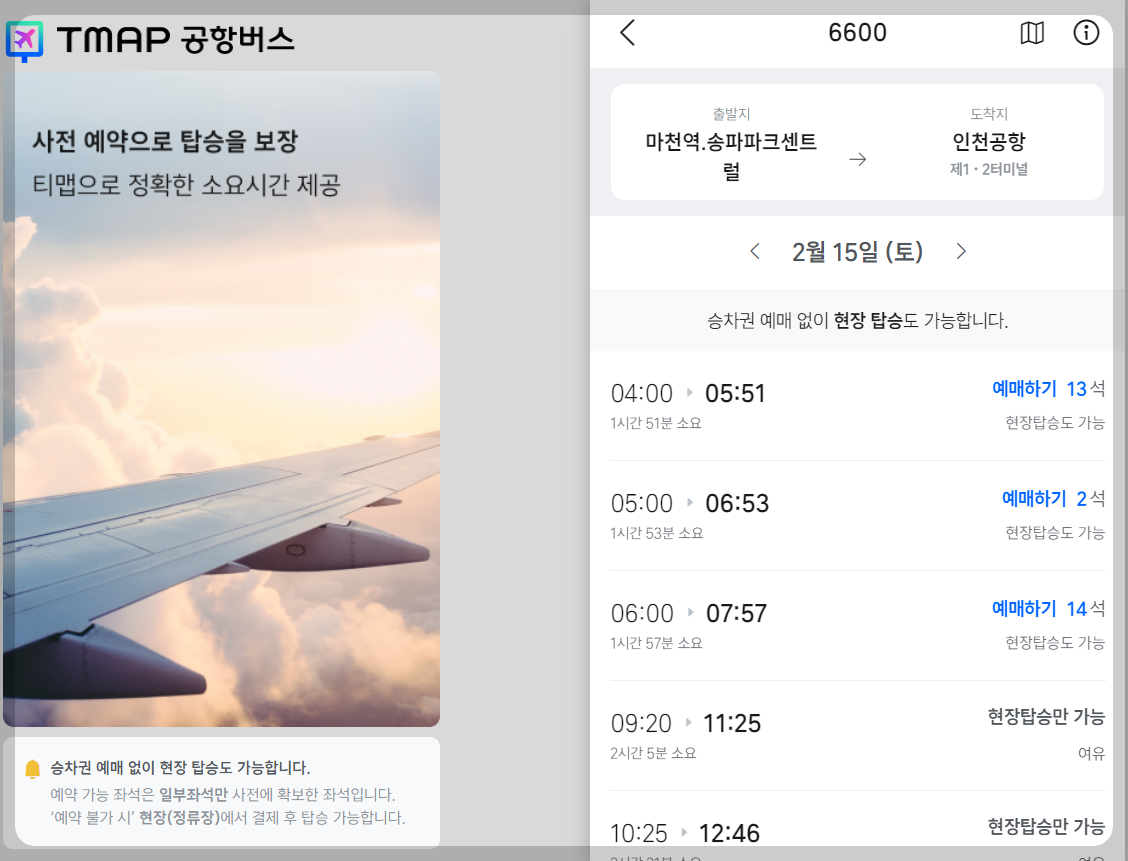Screen dimensions: 1128x861
Task: Go back using the left arrow icon
Action: (x=627, y=33)
